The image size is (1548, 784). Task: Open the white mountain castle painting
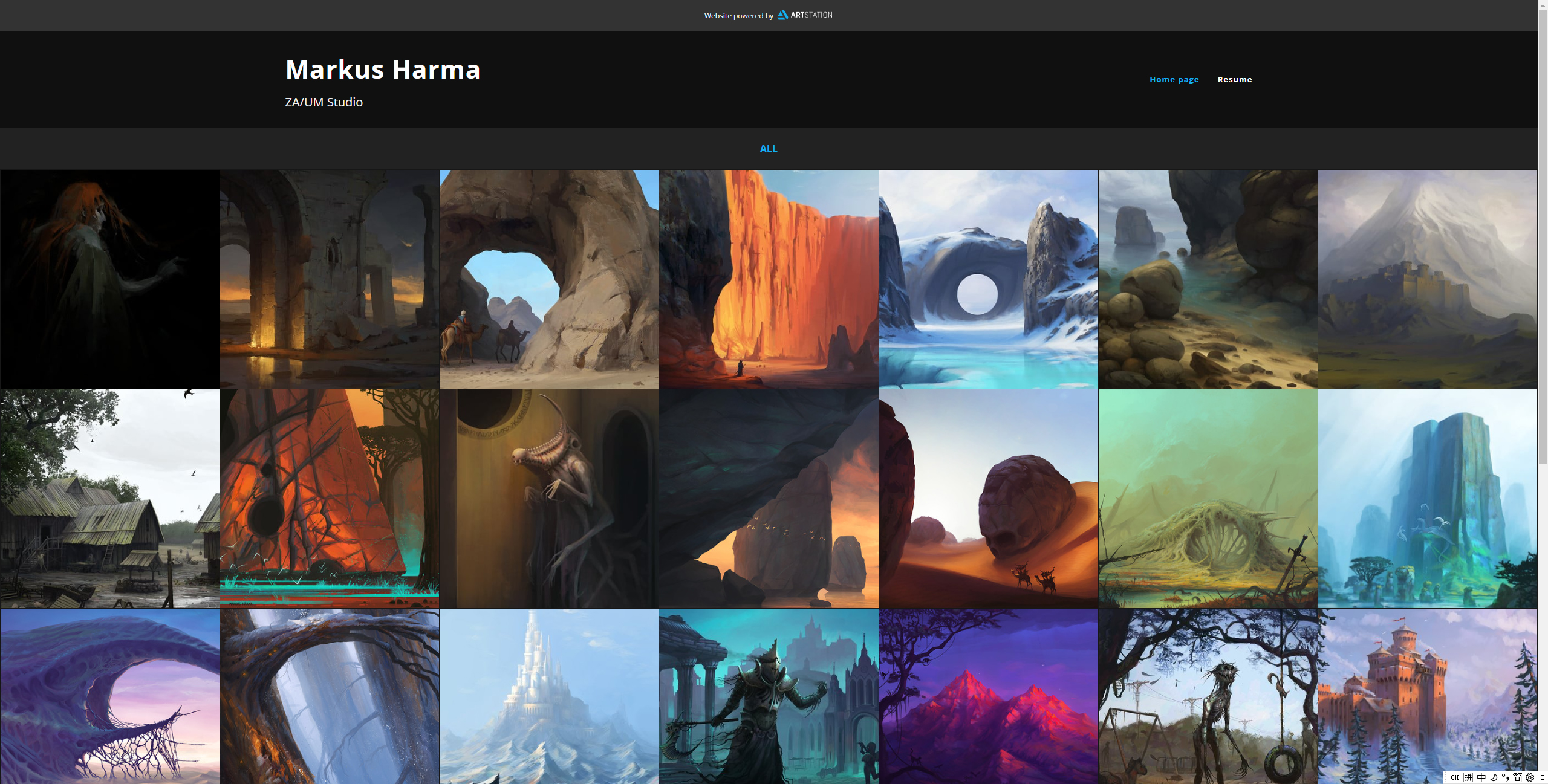click(x=548, y=695)
